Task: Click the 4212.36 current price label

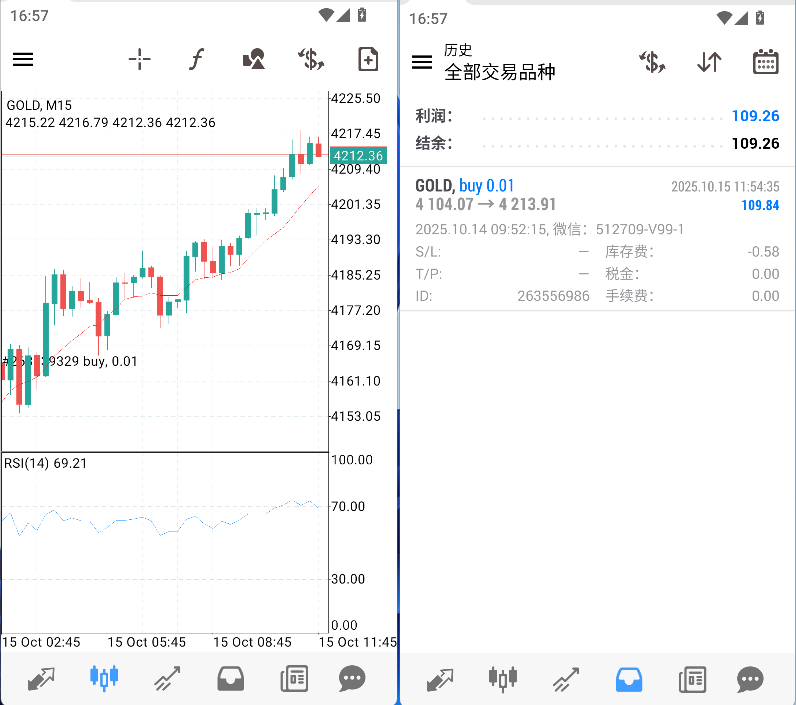Action: (357, 156)
